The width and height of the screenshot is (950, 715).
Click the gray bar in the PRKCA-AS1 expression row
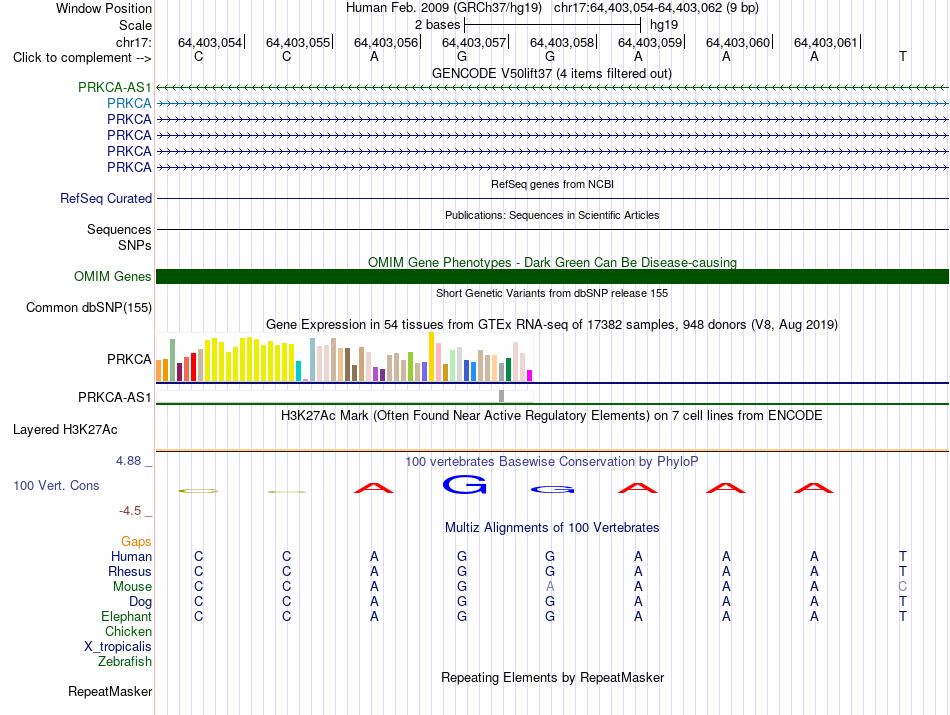click(501, 396)
